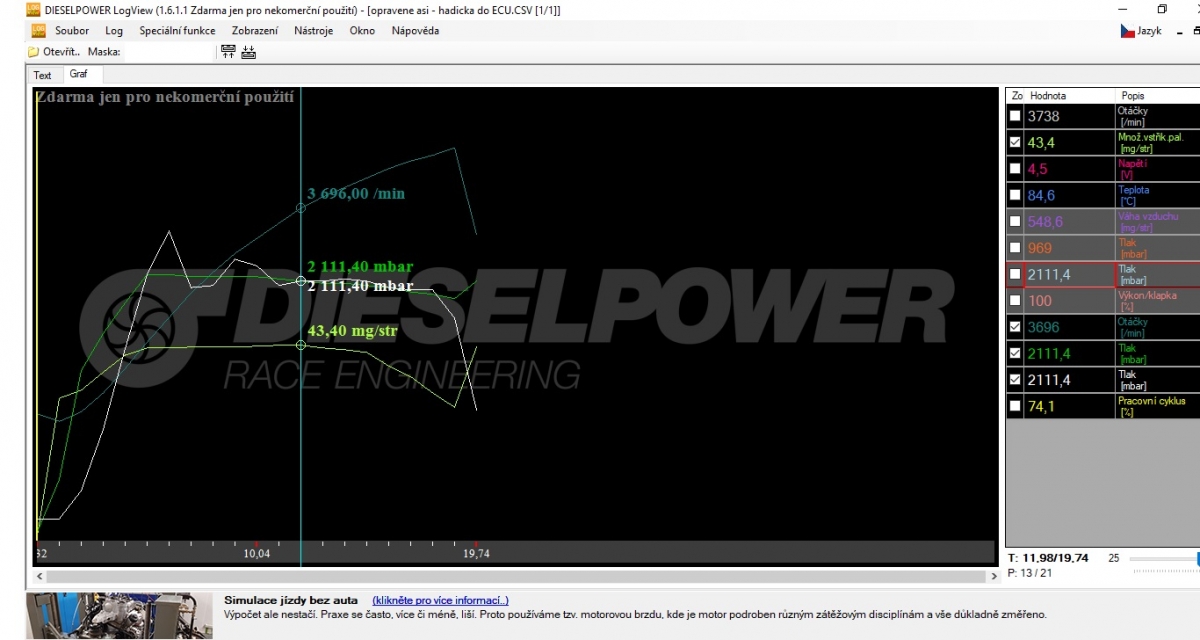Click the Hodnota column header

1070,96
